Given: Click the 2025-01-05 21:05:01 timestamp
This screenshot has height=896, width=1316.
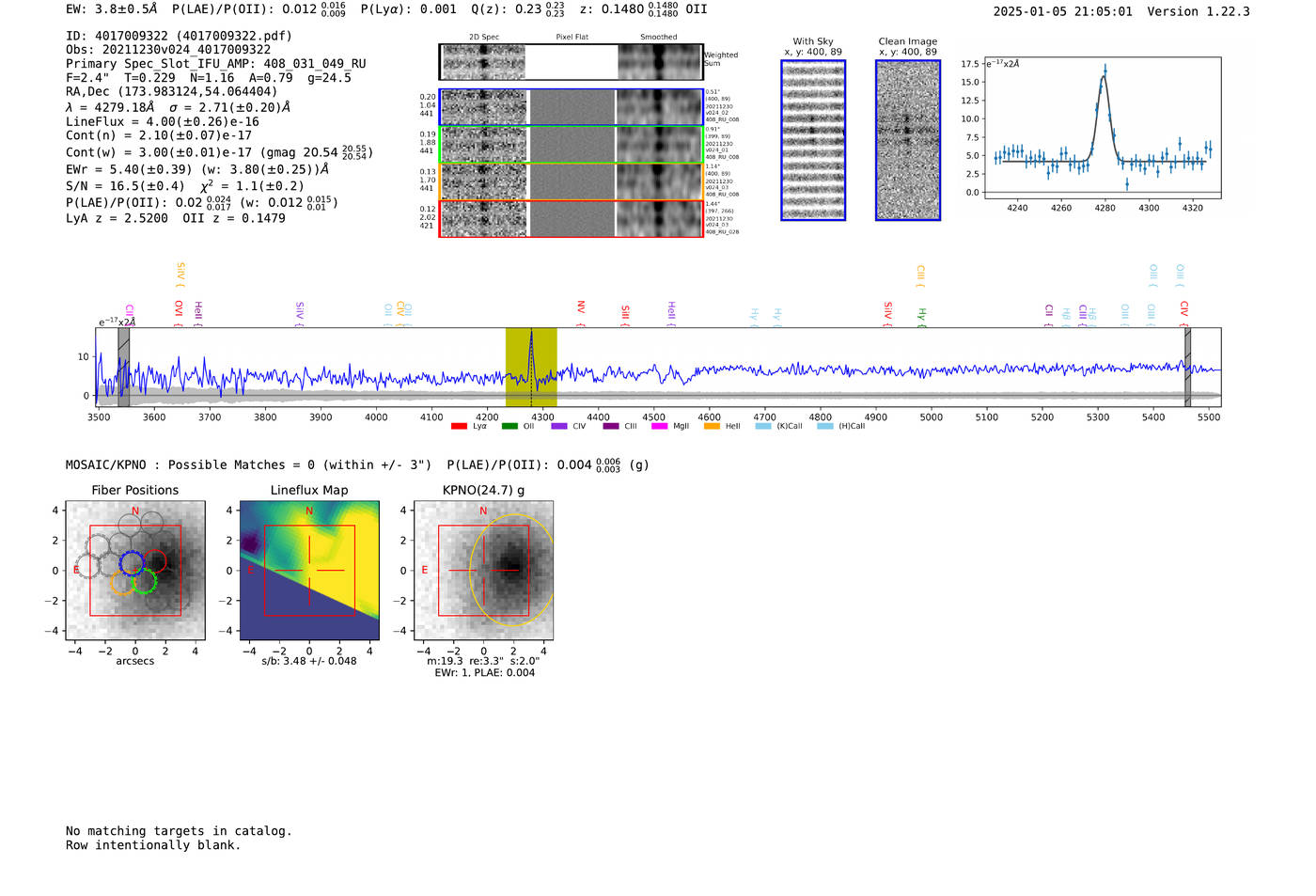Looking at the screenshot, I should tap(1063, 11).
